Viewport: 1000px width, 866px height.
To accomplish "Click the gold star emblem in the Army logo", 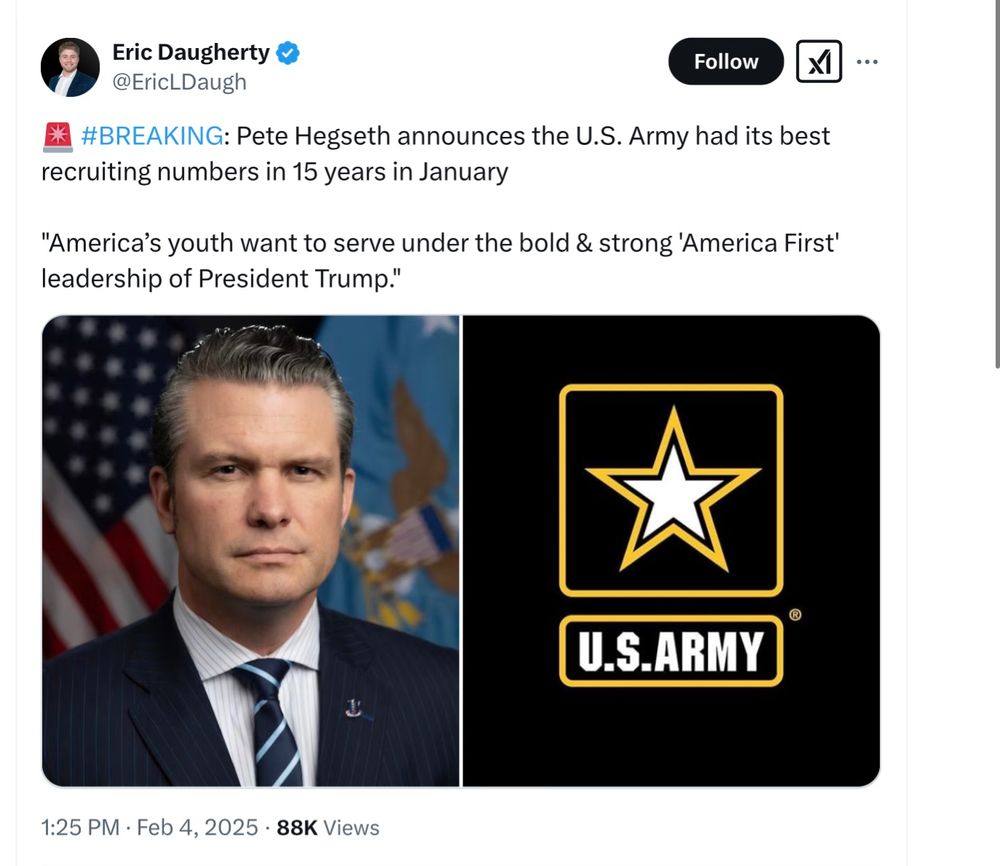I will tap(671, 488).
